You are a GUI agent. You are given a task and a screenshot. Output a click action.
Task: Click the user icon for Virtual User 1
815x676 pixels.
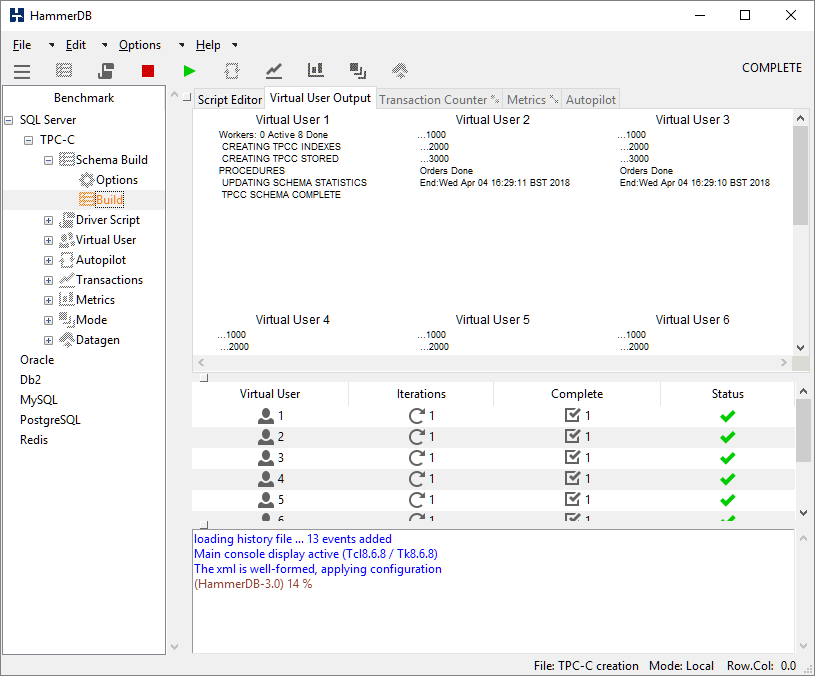tap(266, 416)
